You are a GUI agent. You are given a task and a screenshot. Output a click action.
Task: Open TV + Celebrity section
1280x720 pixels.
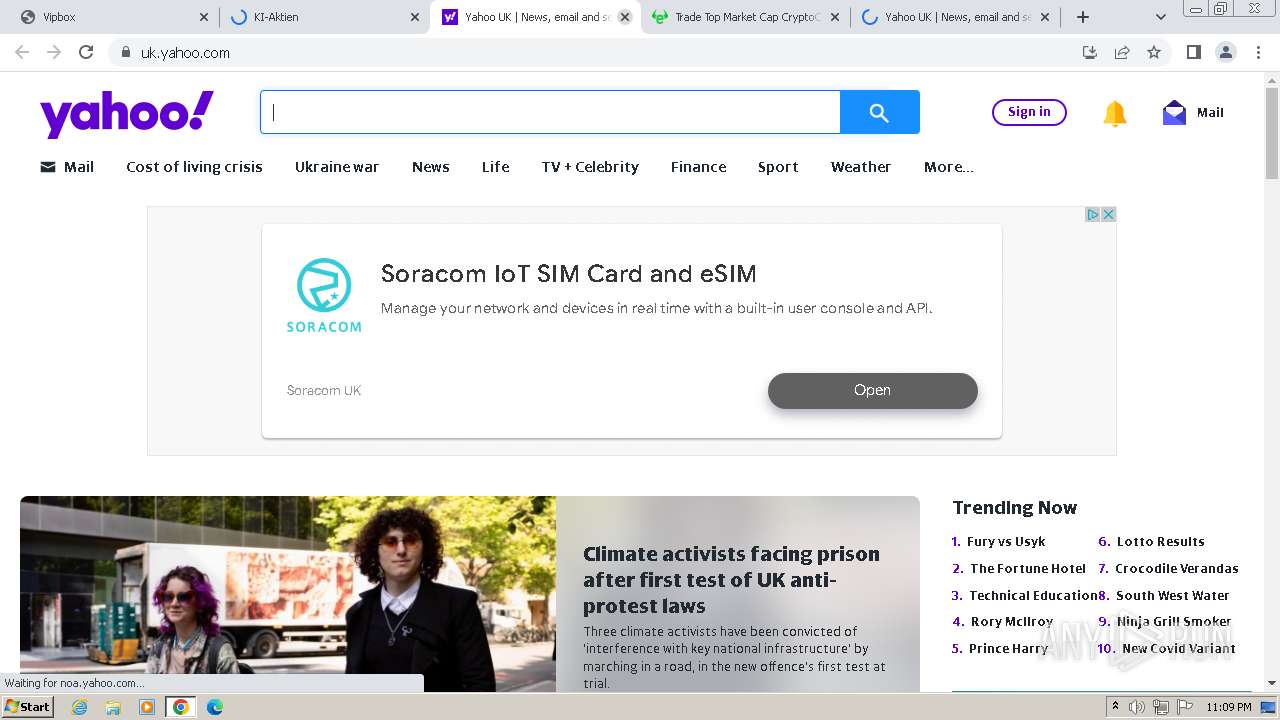pyautogui.click(x=590, y=167)
